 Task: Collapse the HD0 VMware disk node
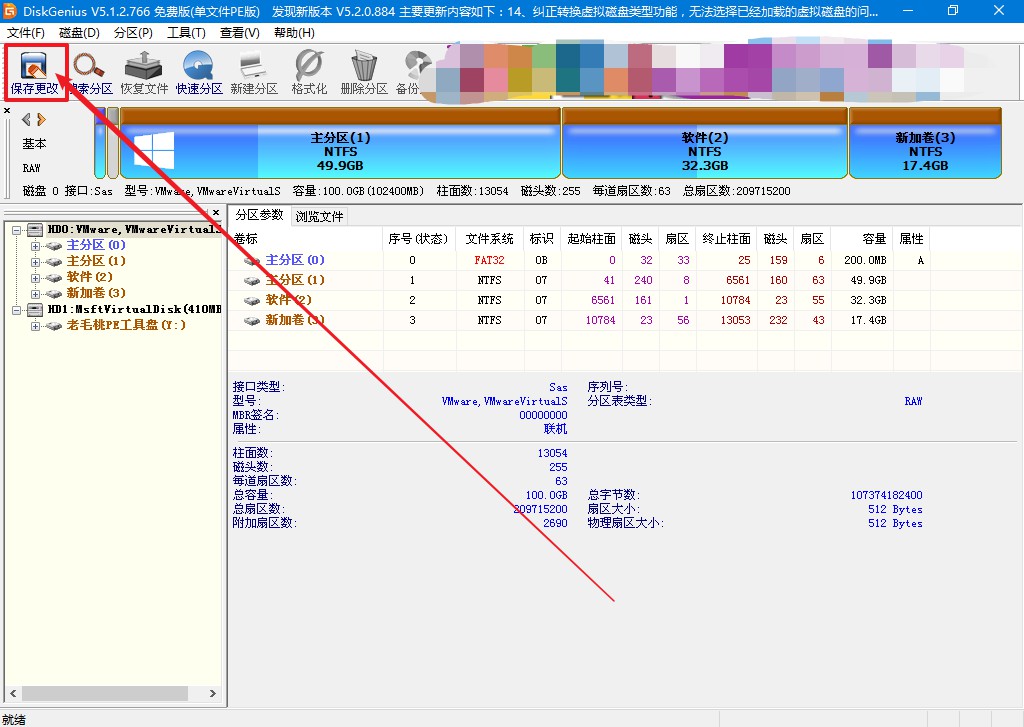[17, 230]
